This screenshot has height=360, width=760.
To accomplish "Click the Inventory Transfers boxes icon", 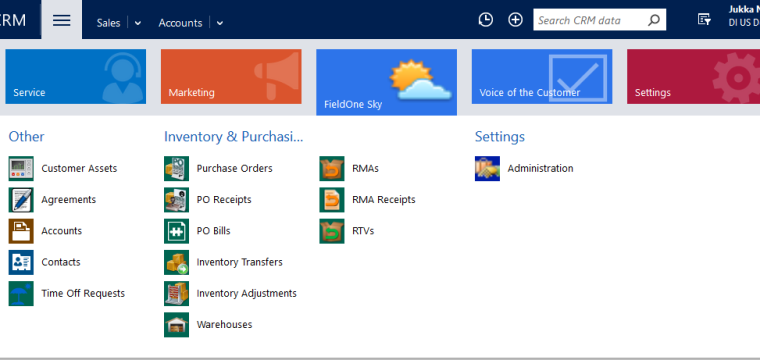I will coord(176,262).
